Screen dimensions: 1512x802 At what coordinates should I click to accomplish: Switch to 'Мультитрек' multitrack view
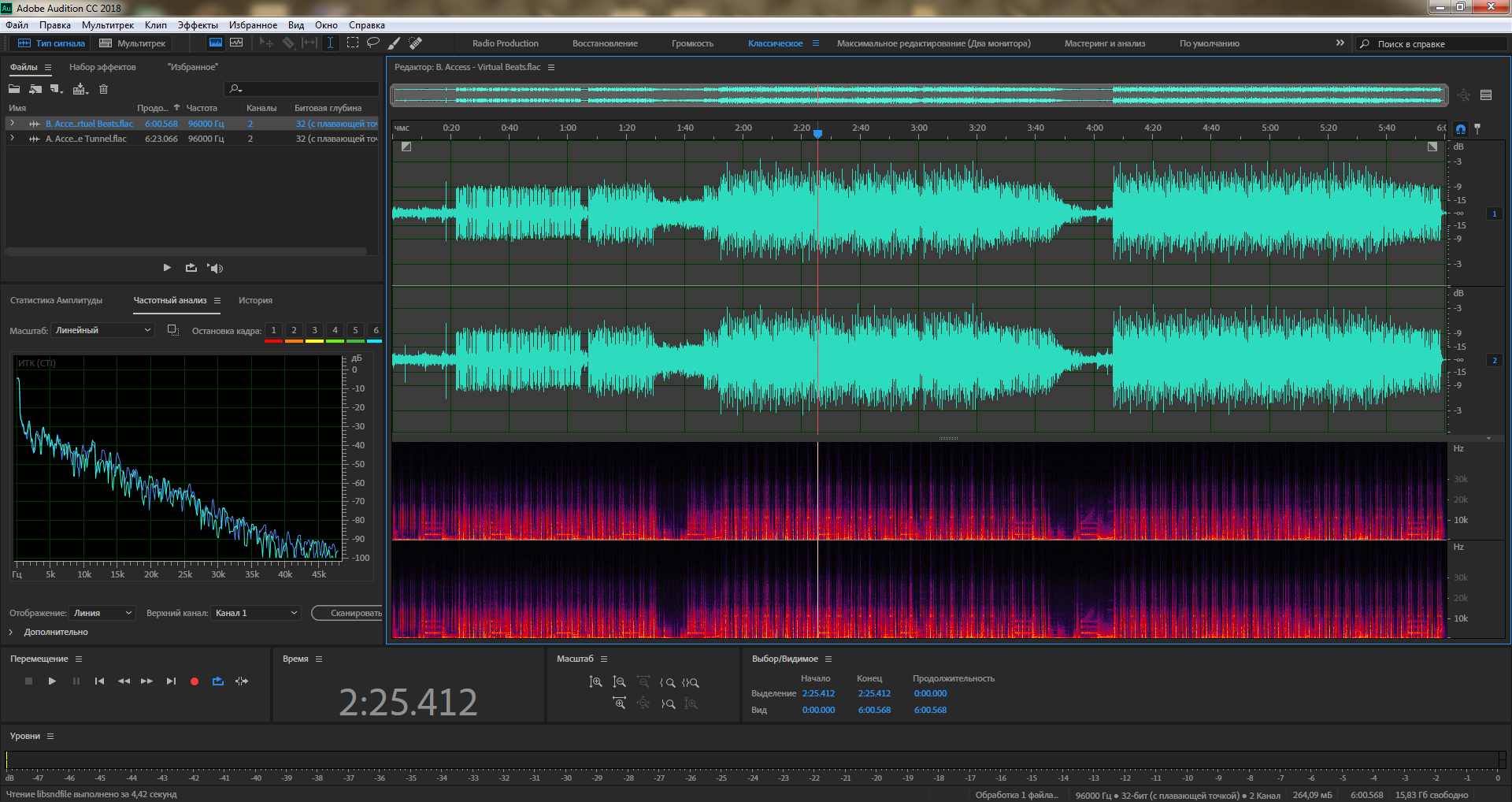click(x=132, y=43)
